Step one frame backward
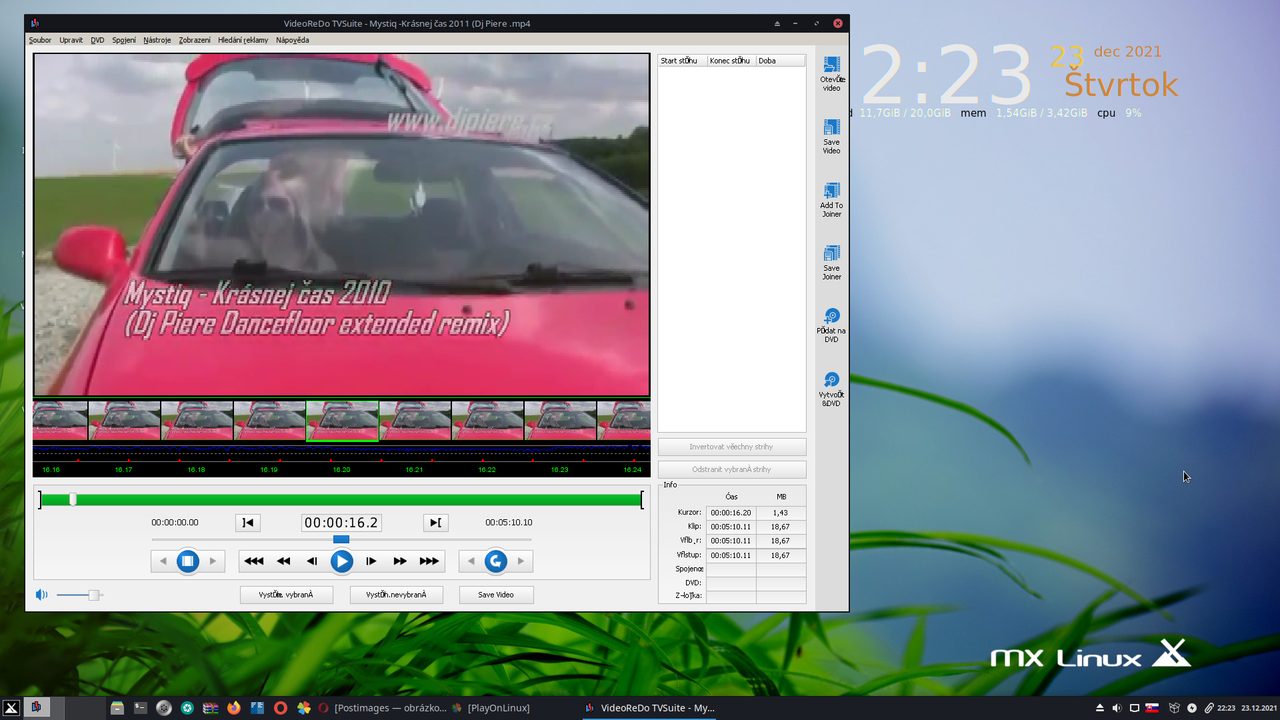The width and height of the screenshot is (1280, 720). pos(312,561)
